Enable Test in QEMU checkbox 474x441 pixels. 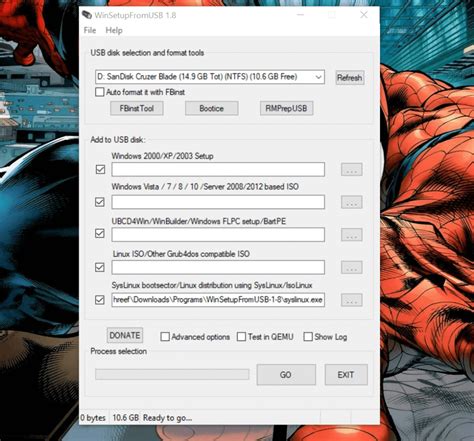(x=241, y=337)
